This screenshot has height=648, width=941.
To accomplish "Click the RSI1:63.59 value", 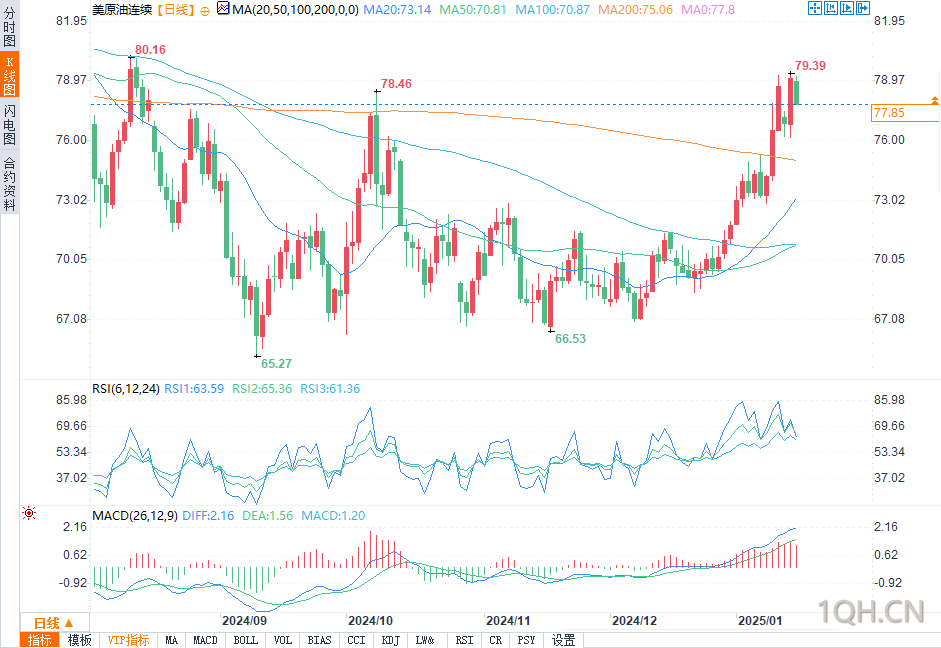I will point(194,389).
